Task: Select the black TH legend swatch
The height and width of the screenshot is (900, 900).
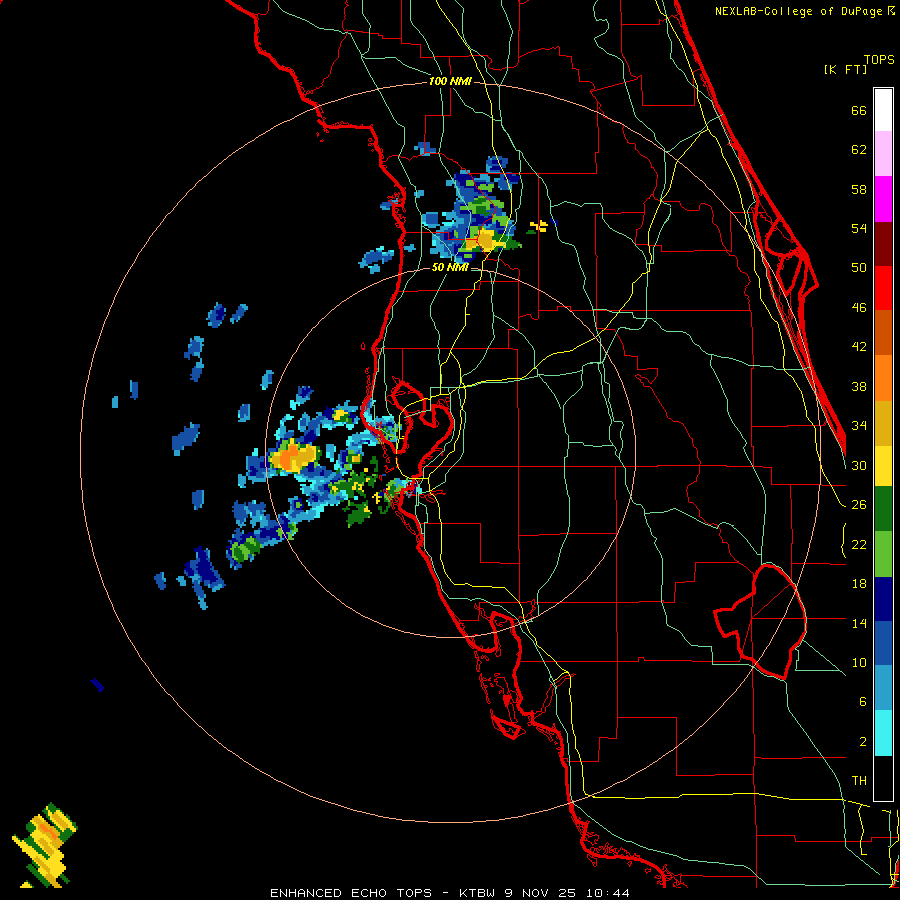Action: pos(883,778)
